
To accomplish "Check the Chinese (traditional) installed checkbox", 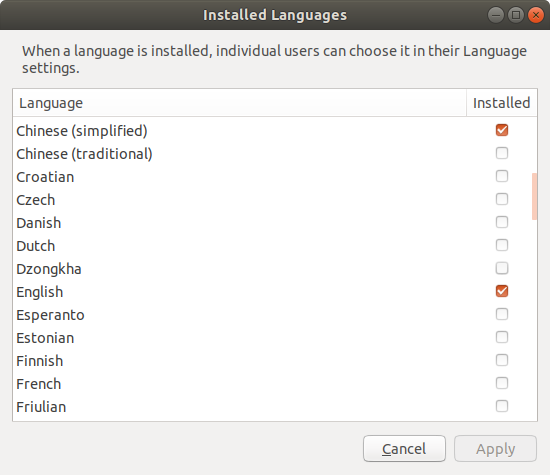I will (502, 153).
